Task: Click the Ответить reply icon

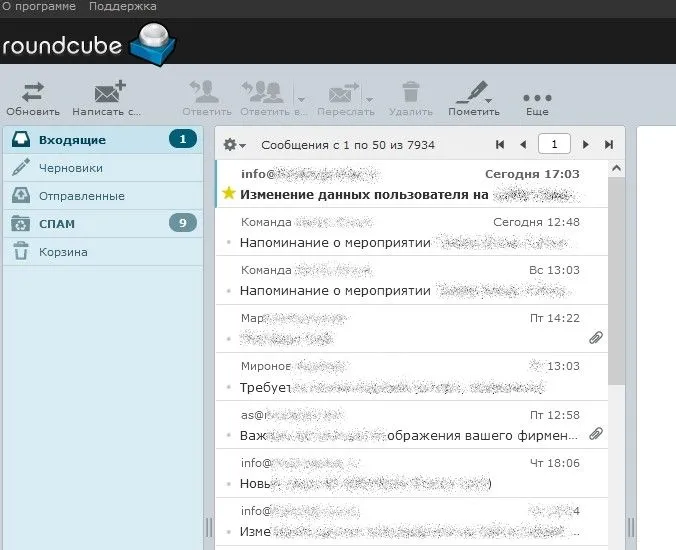Action: 207,94
